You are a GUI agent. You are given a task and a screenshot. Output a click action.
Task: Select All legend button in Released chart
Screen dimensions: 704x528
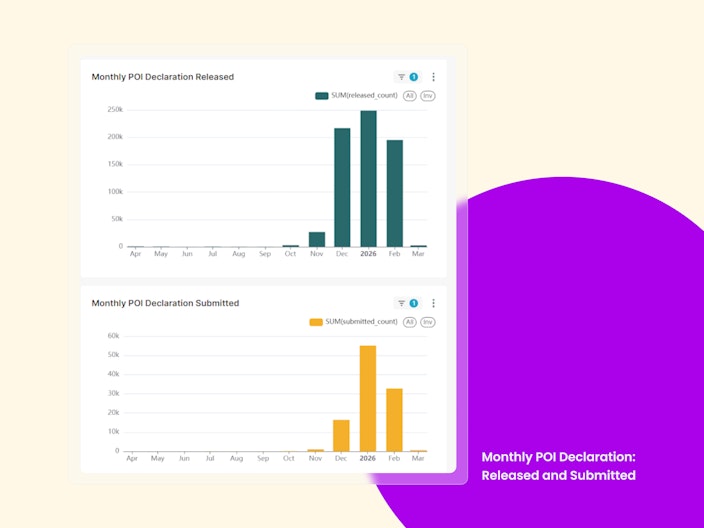pos(409,96)
